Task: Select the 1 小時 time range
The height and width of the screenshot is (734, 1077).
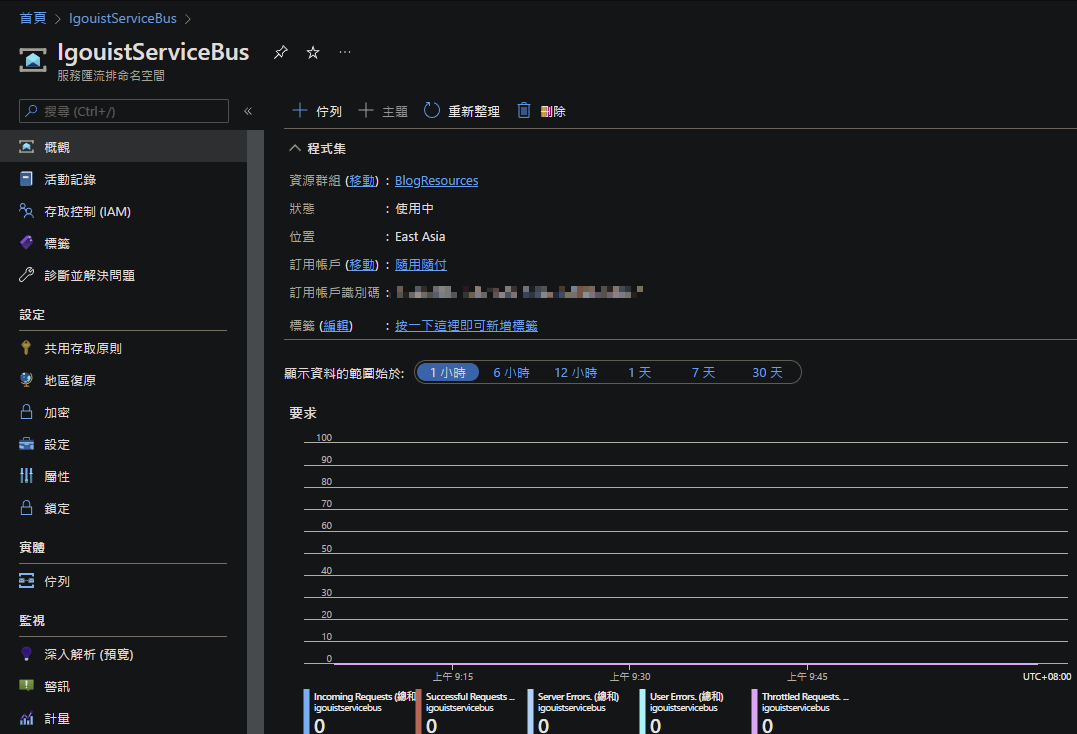Action: (448, 372)
